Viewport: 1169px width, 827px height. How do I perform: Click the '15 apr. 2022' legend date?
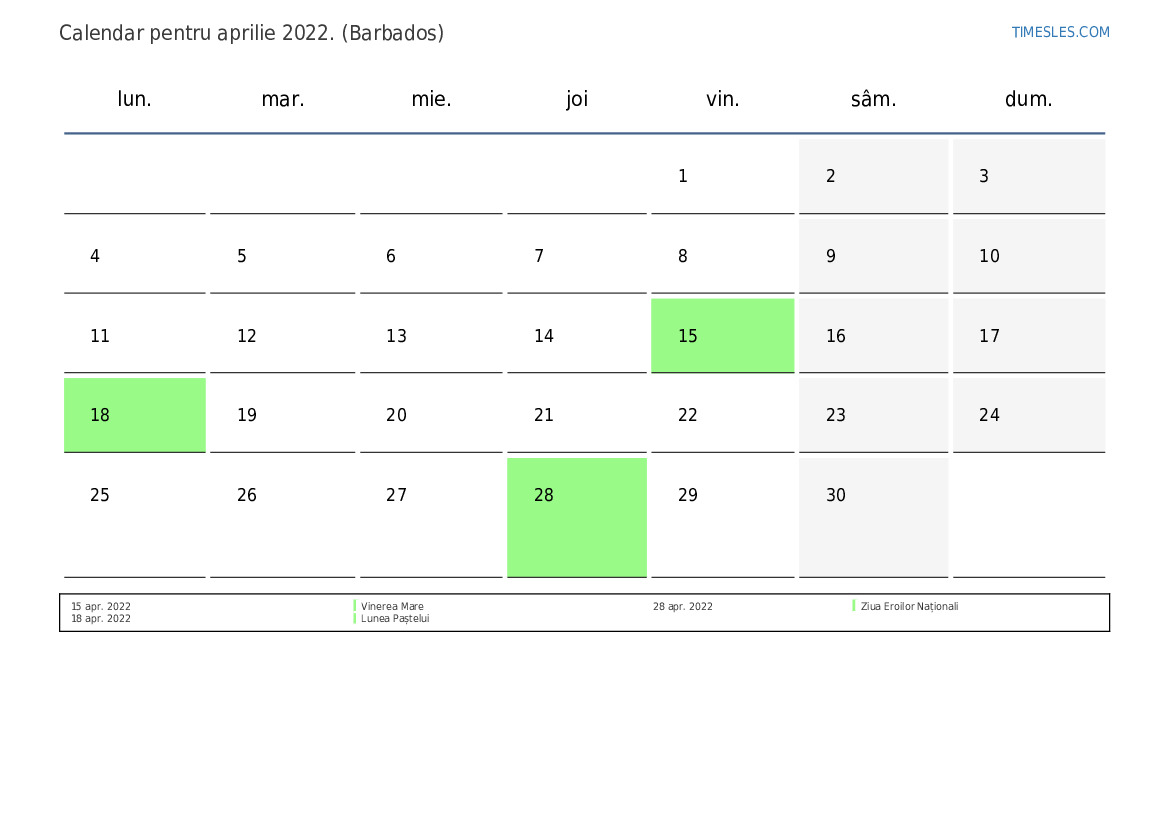[101, 606]
